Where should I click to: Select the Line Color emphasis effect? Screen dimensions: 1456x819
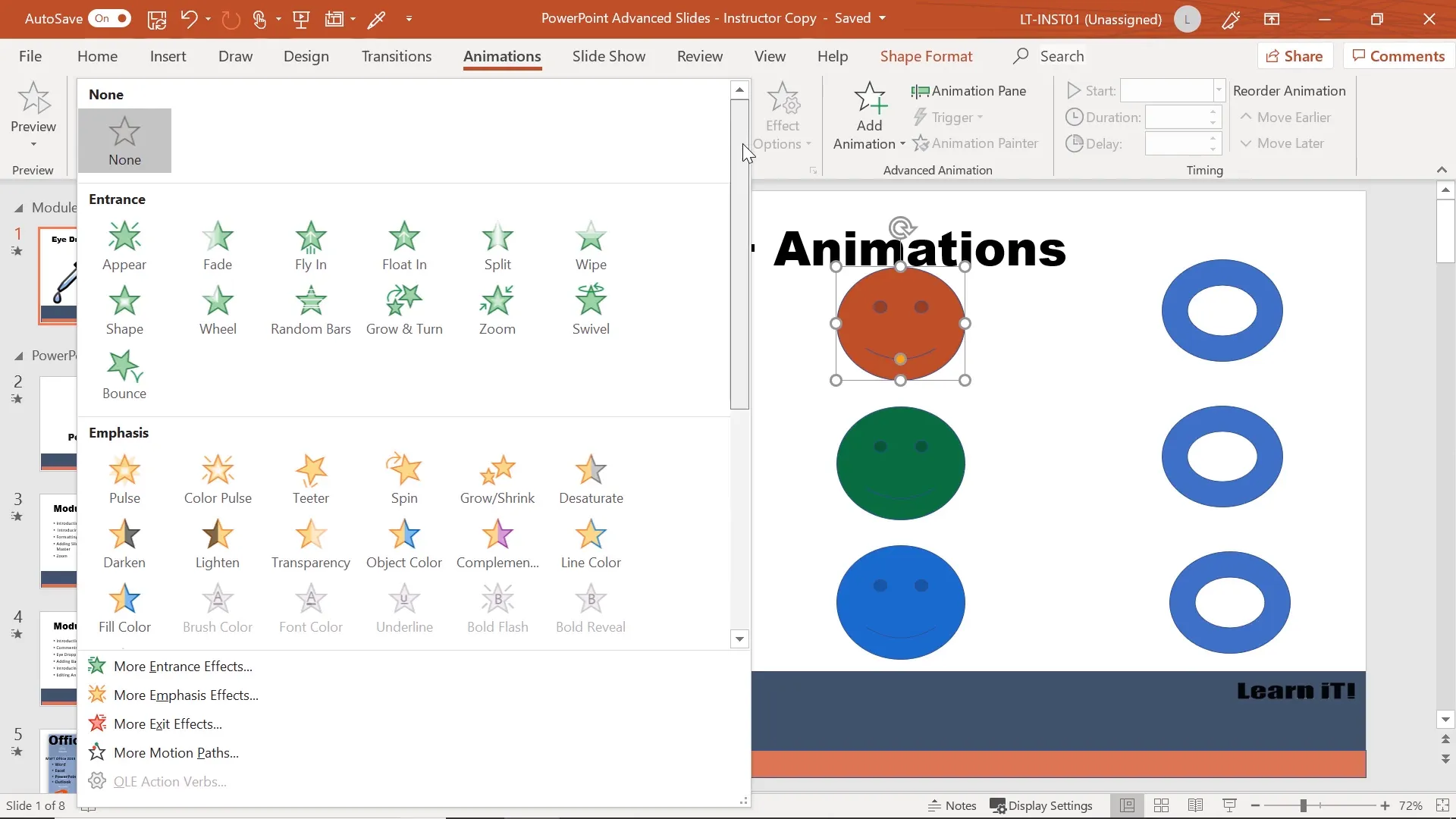pyautogui.click(x=591, y=544)
